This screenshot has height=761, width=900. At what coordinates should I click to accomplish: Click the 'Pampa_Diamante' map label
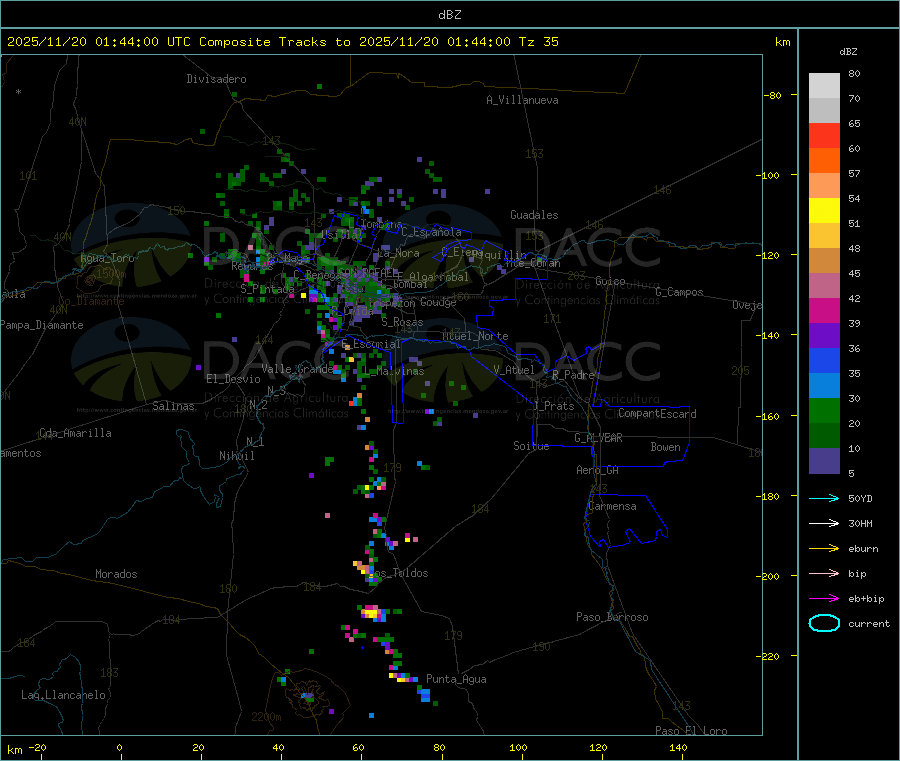(x=42, y=325)
